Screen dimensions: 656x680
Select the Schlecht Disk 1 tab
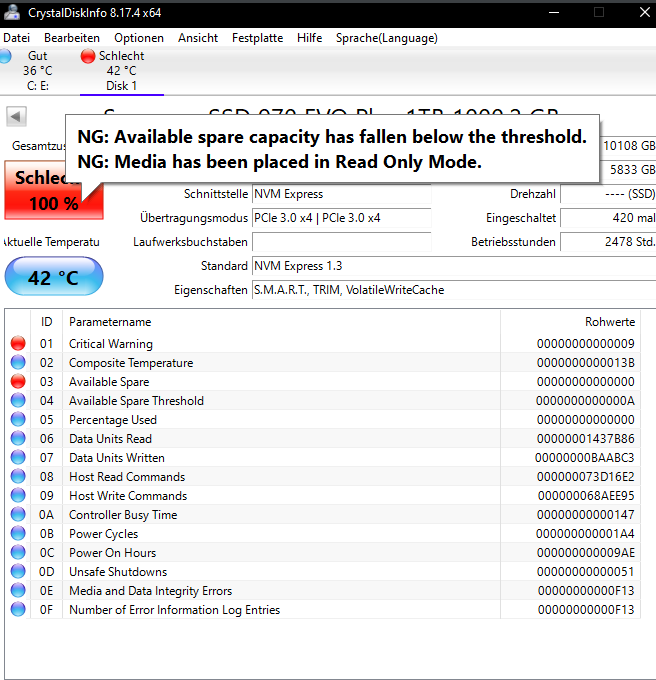pyautogui.click(x=122, y=71)
